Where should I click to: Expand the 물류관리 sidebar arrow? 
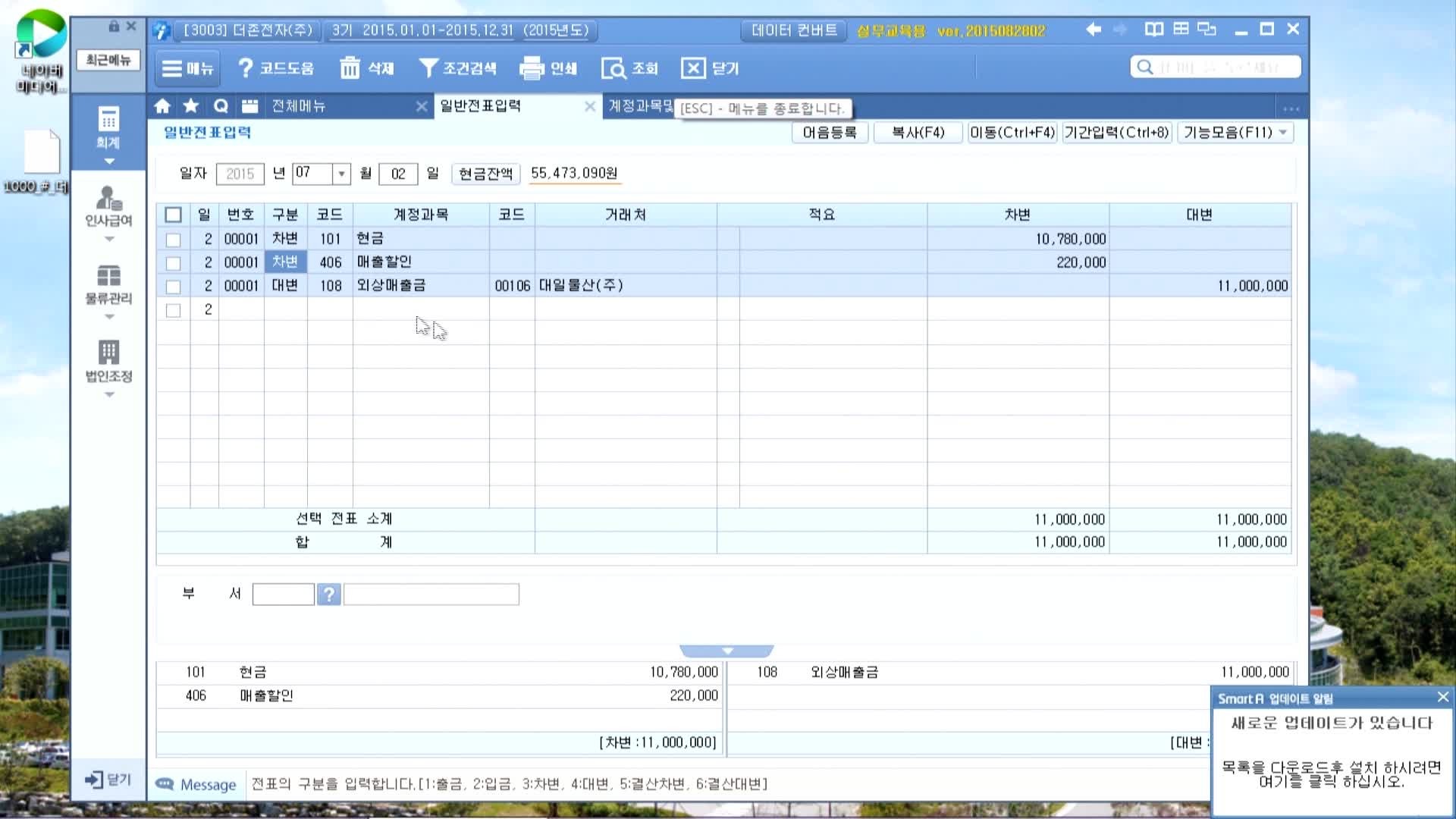pyautogui.click(x=109, y=317)
